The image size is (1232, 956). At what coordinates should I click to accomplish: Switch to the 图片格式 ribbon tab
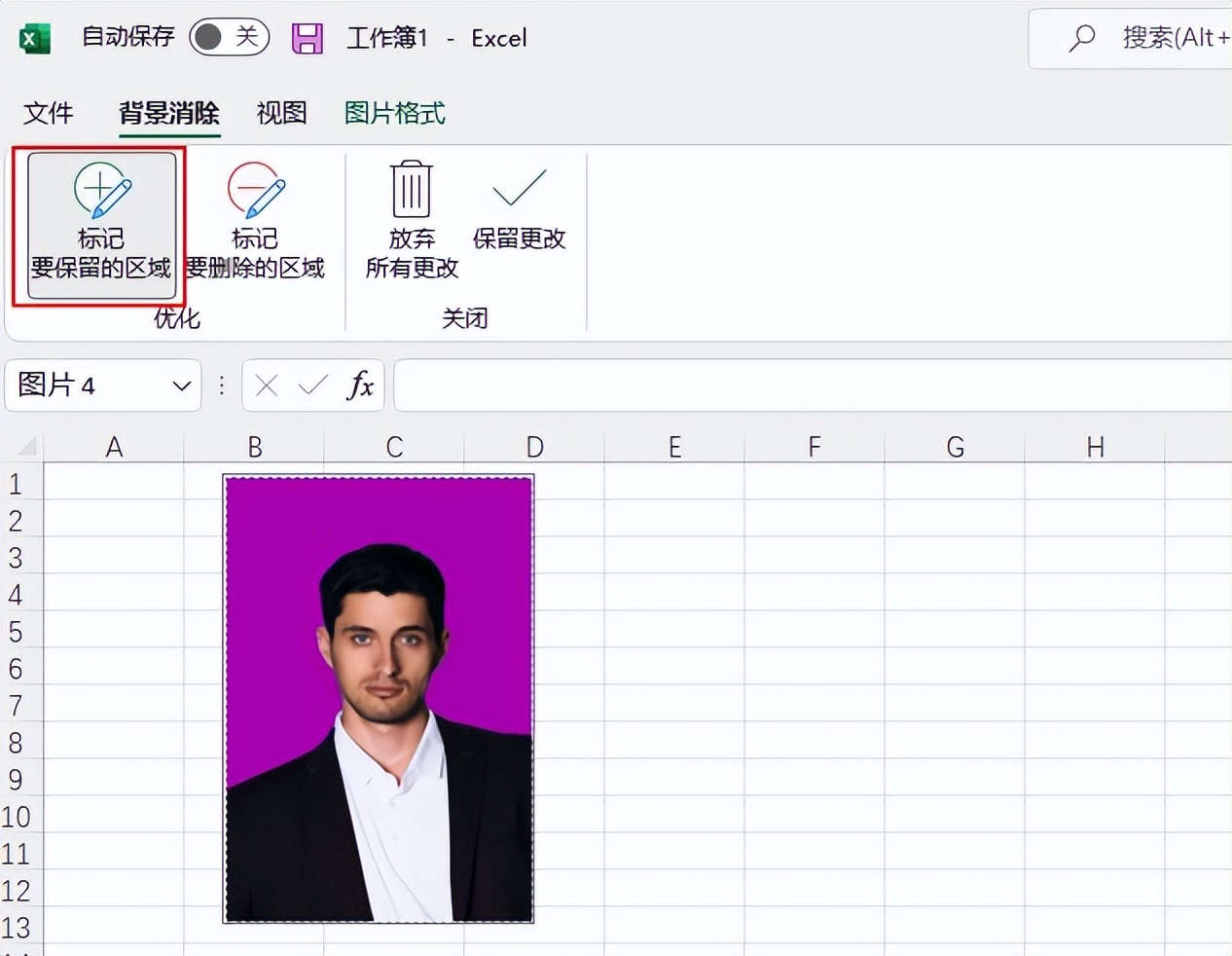pos(394,114)
